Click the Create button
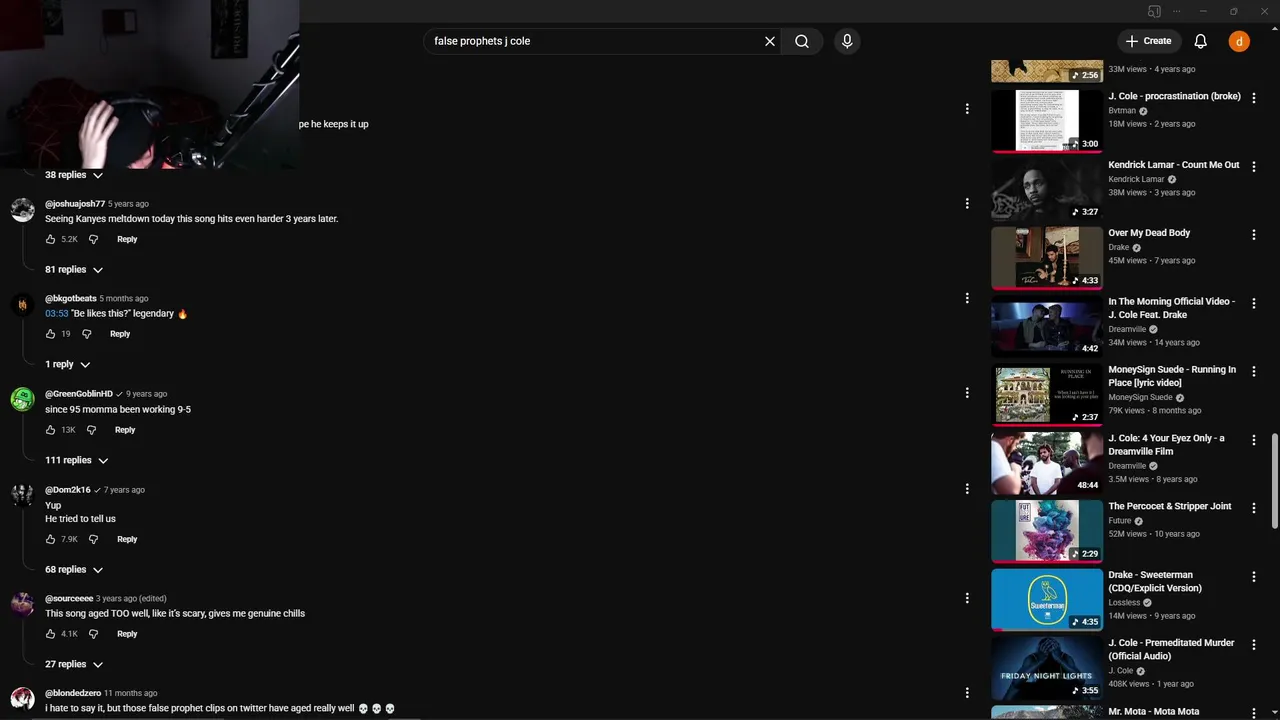Image resolution: width=1280 pixels, height=720 pixels. 1148,41
